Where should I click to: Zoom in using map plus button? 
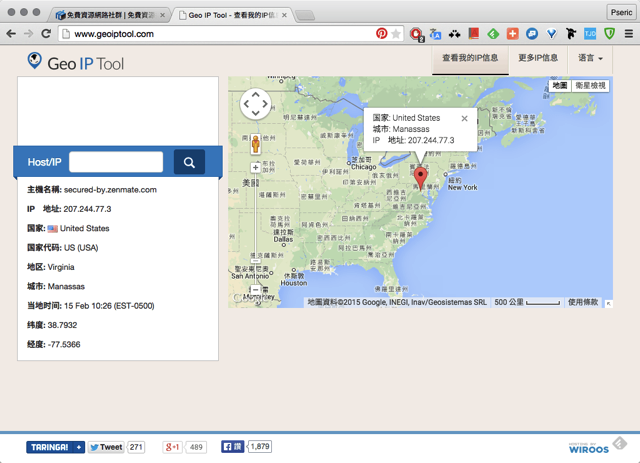(x=255, y=168)
